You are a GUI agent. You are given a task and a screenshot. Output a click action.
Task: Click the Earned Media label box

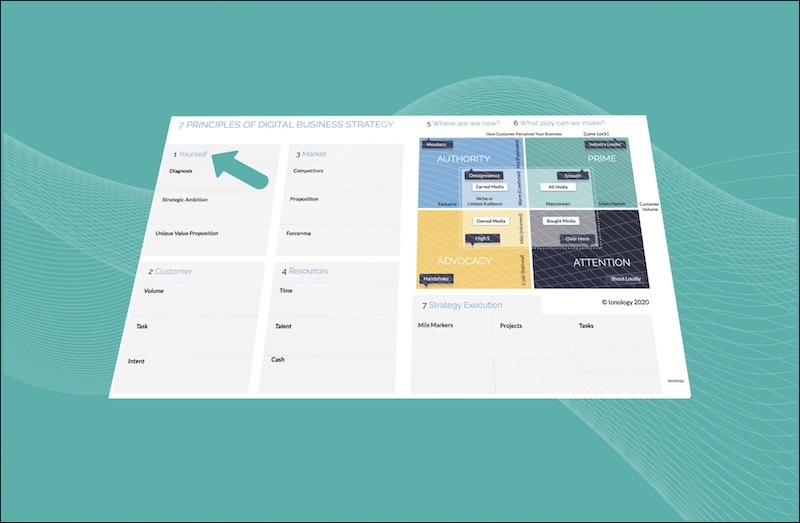pos(488,187)
